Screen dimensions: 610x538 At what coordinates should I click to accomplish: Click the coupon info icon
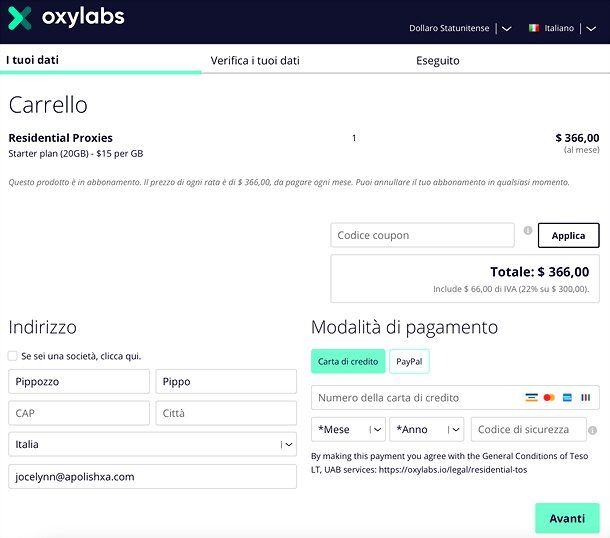coord(528,230)
